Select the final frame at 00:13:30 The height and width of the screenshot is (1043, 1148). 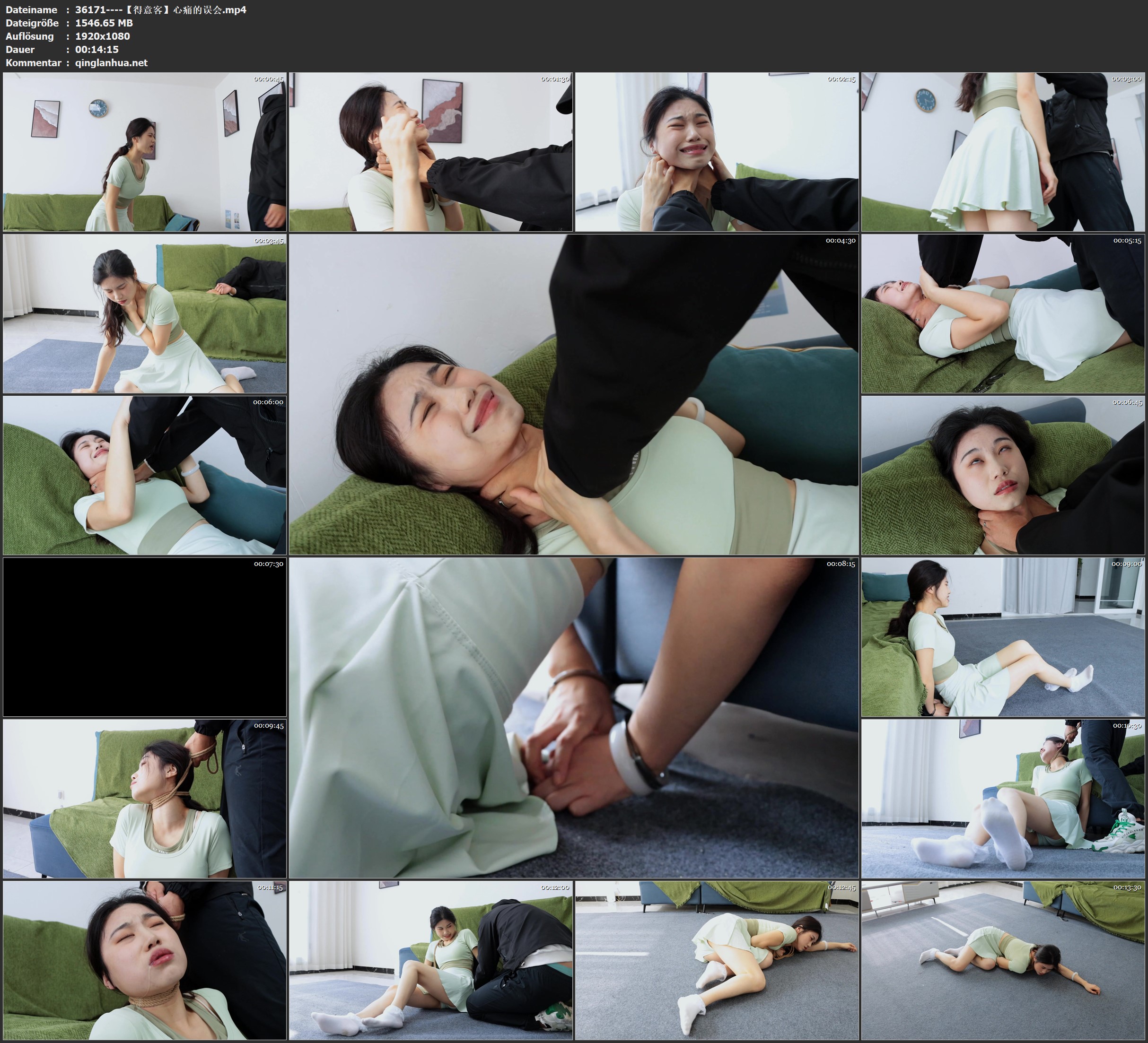[1003, 960]
